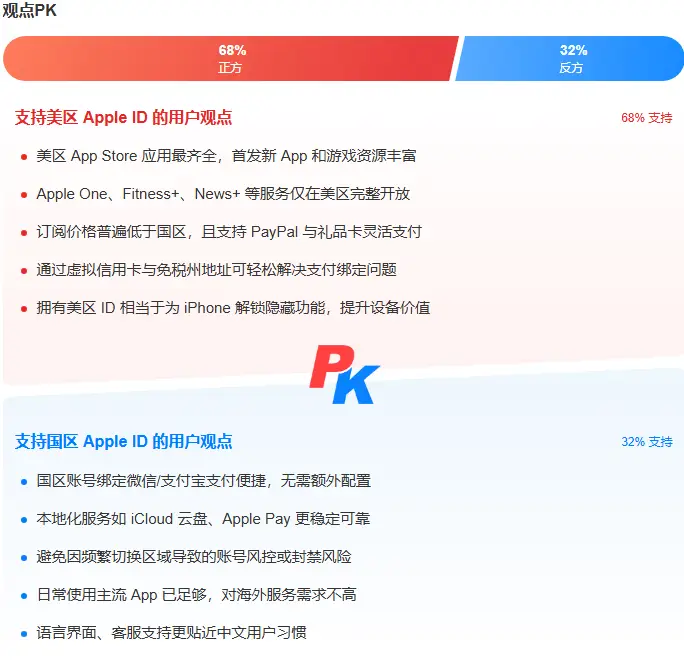
Task: Click the red 68% 正方 vote bar
Action: pos(230,58)
